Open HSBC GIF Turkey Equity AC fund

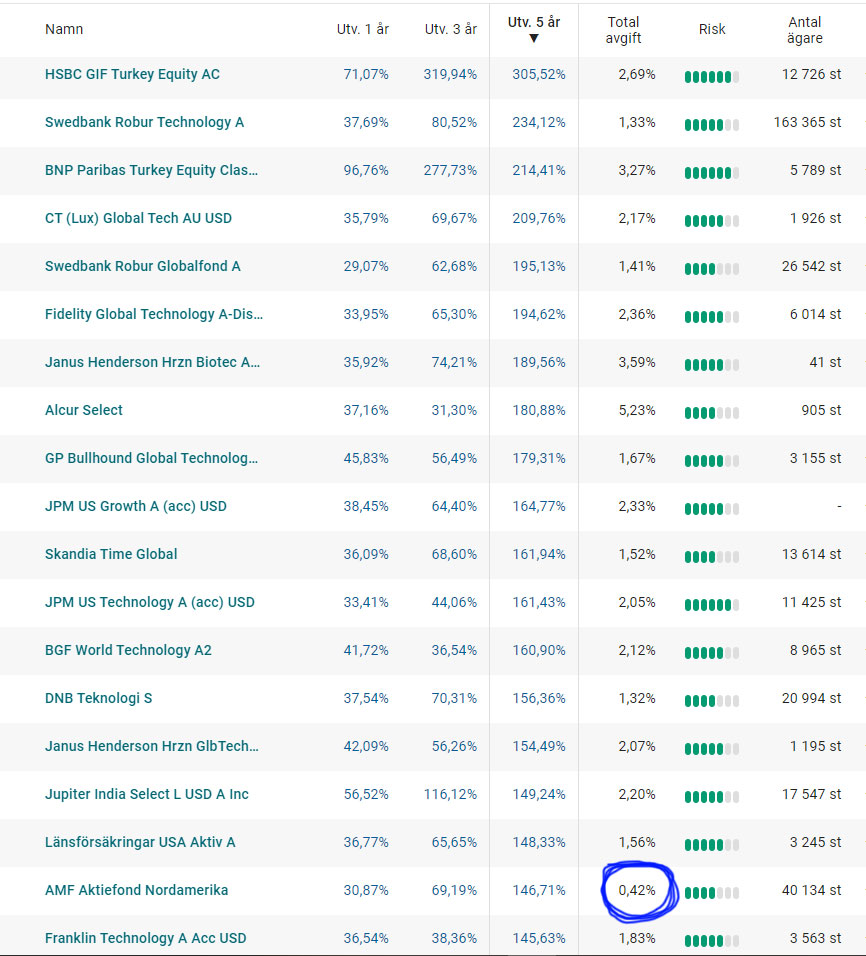click(132, 74)
